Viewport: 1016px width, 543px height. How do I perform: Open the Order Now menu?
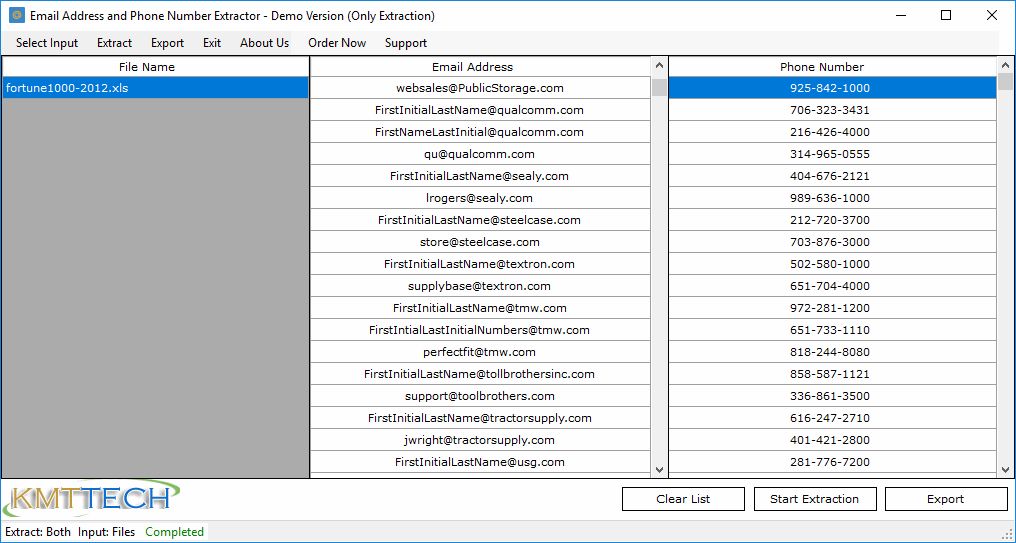tap(337, 43)
